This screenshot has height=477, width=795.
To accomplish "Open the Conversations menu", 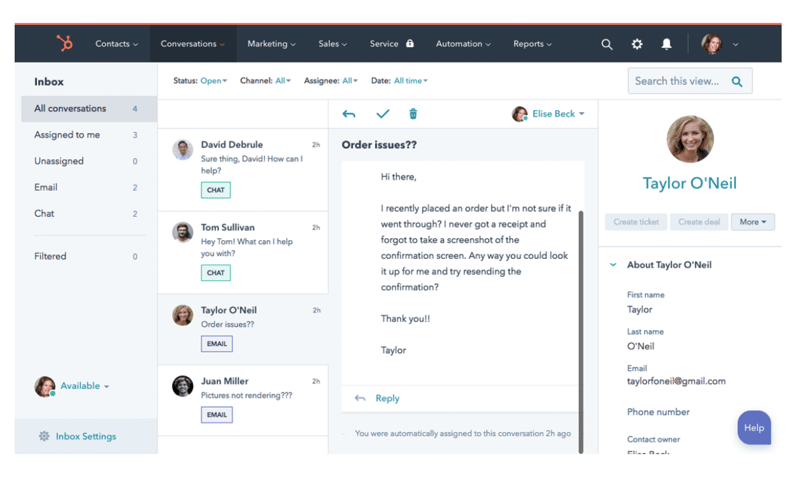I will pos(192,44).
